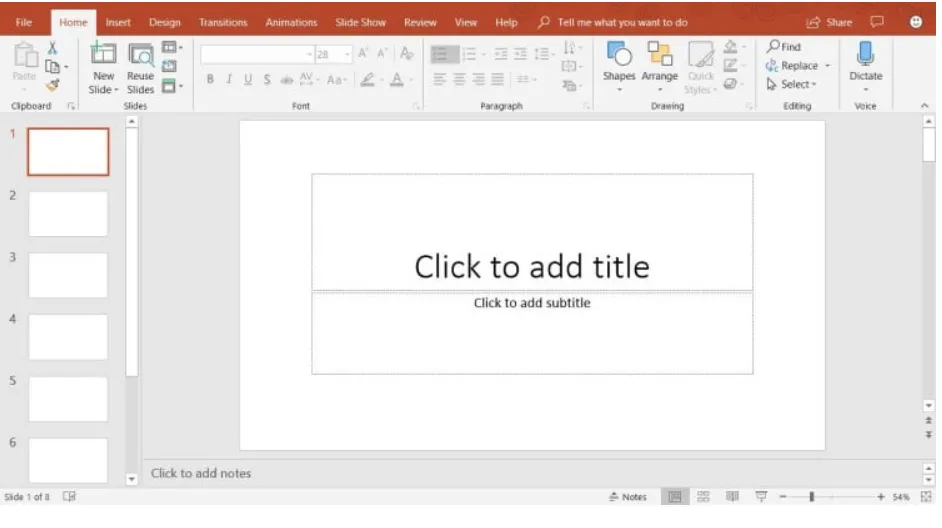Open the Insert tab
Screen dimensions: 942x528
point(118,22)
